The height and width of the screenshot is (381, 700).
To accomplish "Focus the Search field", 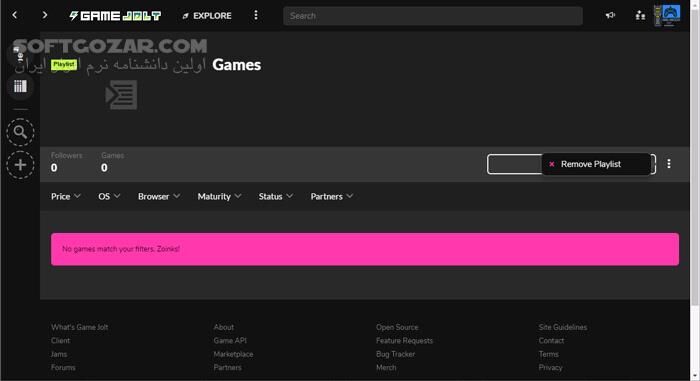I will pyautogui.click(x=433, y=16).
